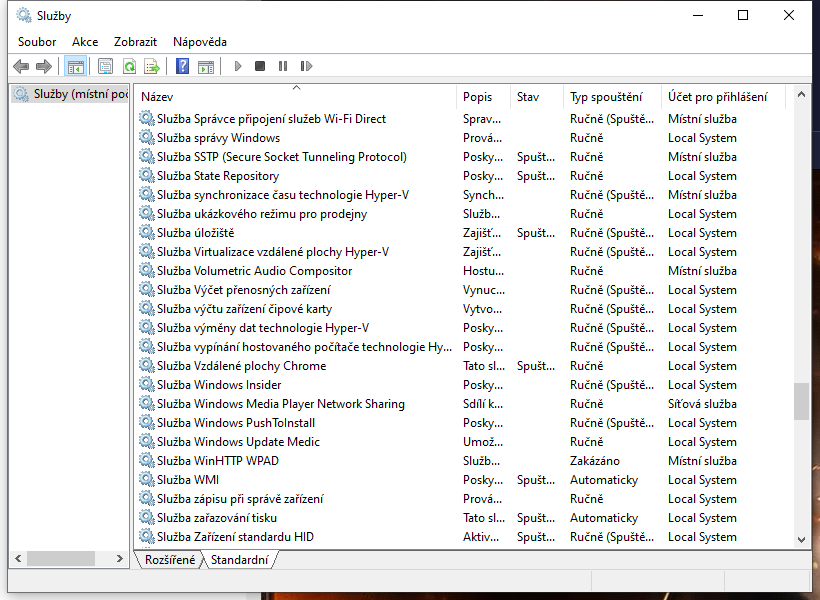
Task: Select the Služba WMI row
Action: (460, 480)
